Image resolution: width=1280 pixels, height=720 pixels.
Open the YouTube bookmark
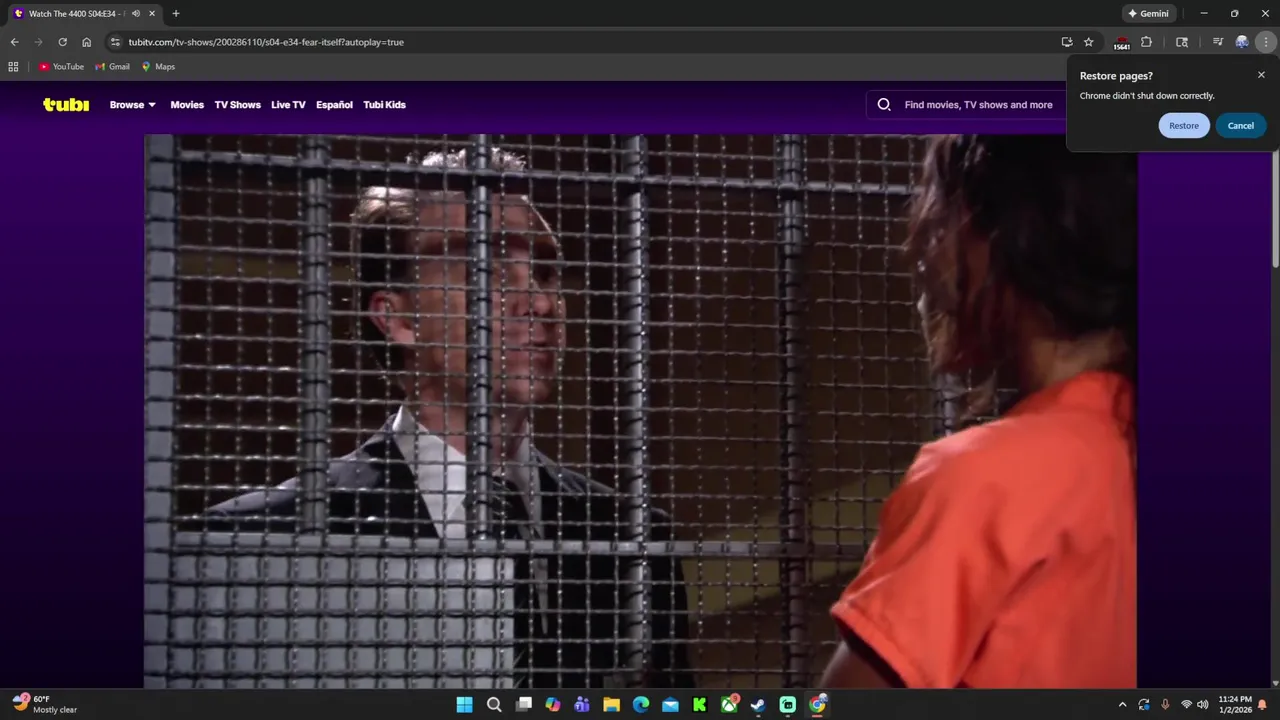click(x=61, y=67)
